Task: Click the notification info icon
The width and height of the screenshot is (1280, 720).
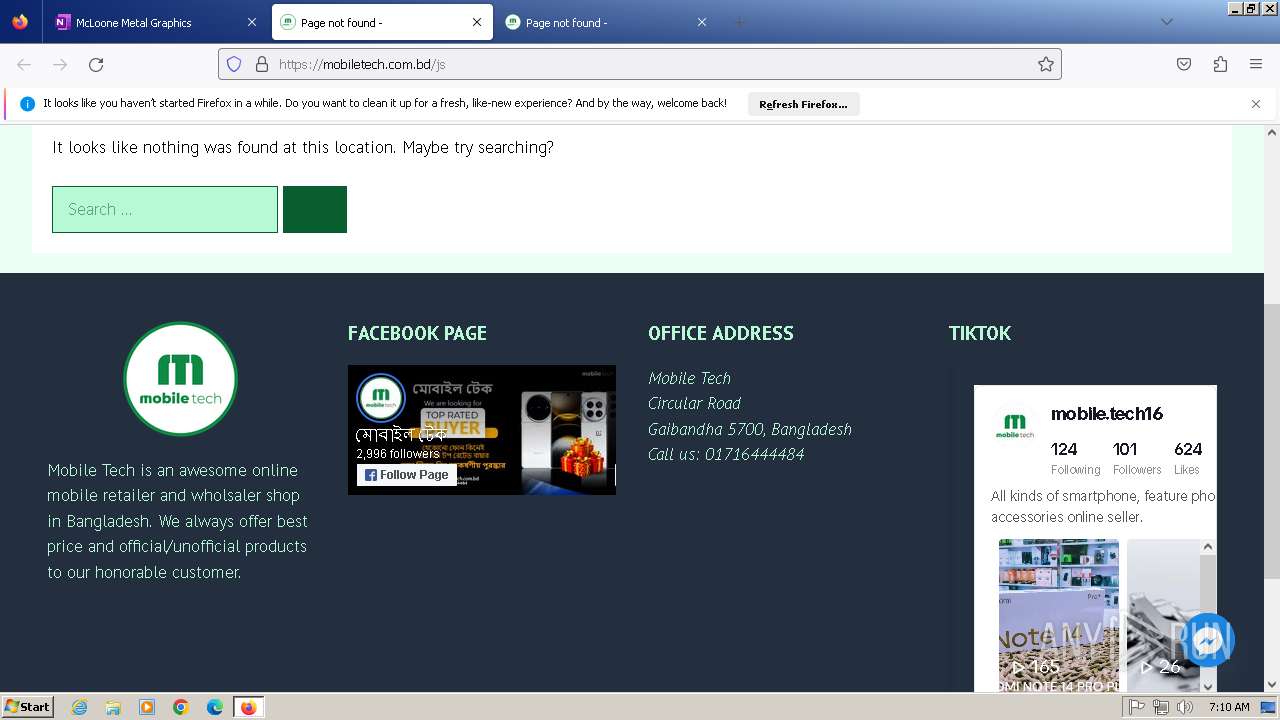Action: (x=27, y=104)
